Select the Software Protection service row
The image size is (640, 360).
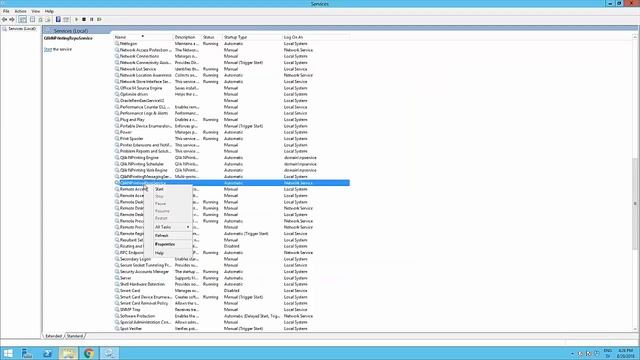tap(232, 316)
